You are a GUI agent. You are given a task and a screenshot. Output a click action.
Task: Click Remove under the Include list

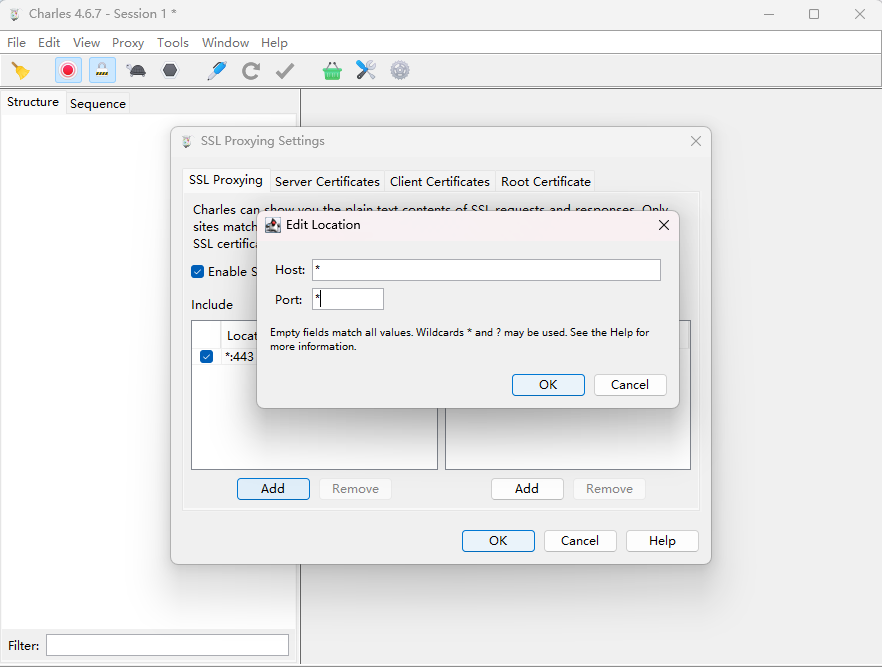tap(355, 489)
